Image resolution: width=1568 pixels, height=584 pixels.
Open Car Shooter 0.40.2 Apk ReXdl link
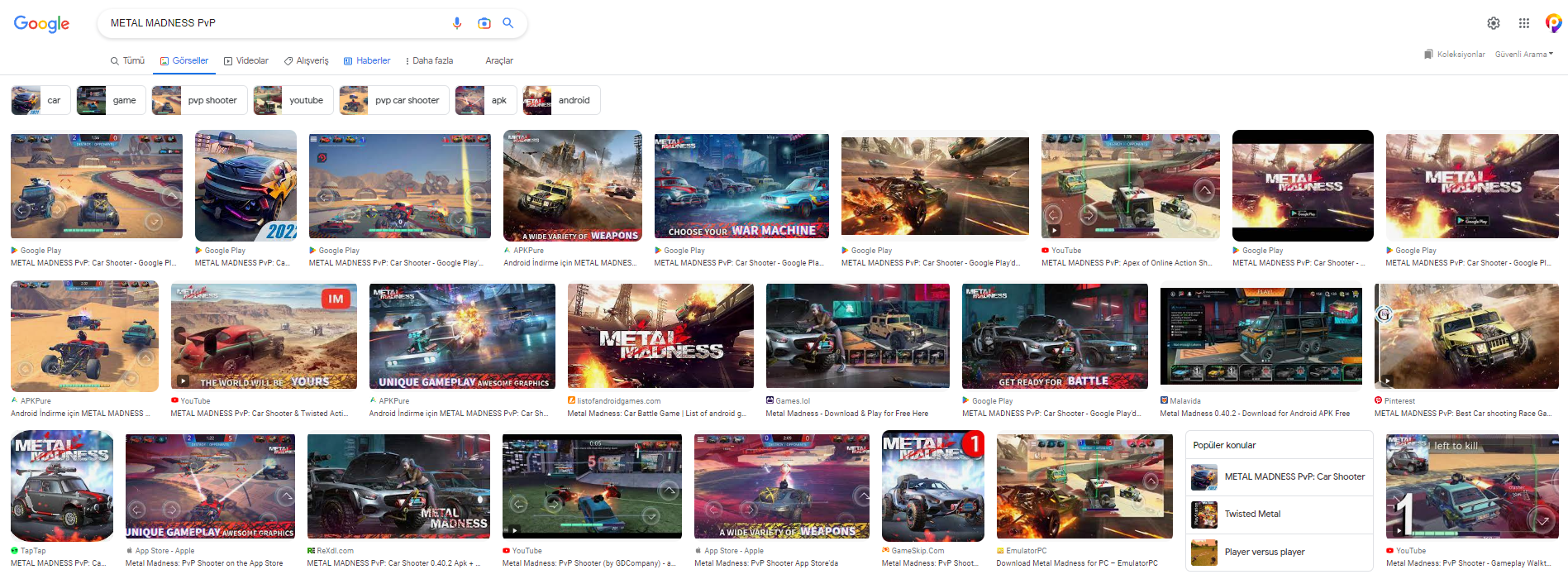394,563
